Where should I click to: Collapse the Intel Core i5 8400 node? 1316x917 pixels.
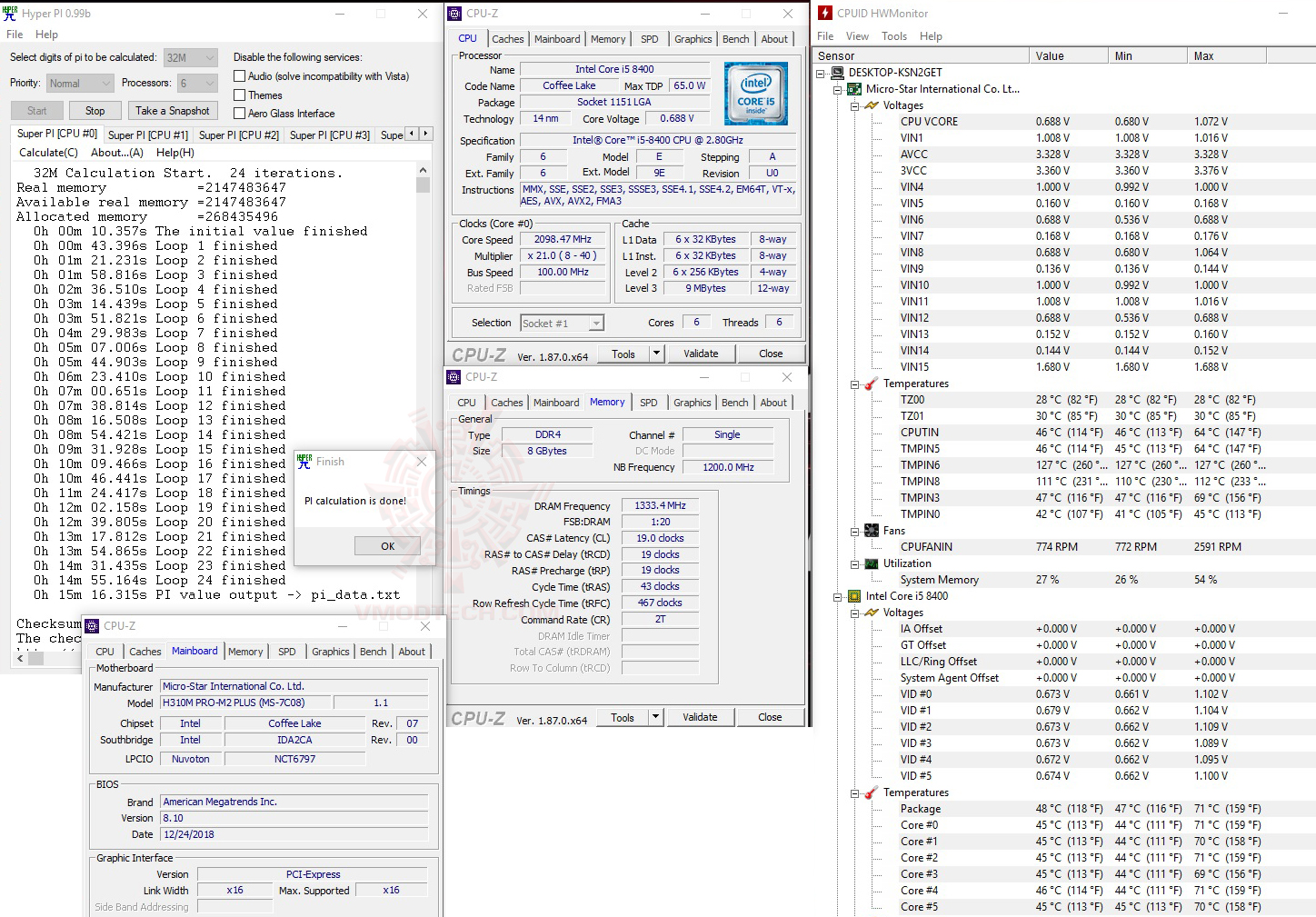(838, 596)
